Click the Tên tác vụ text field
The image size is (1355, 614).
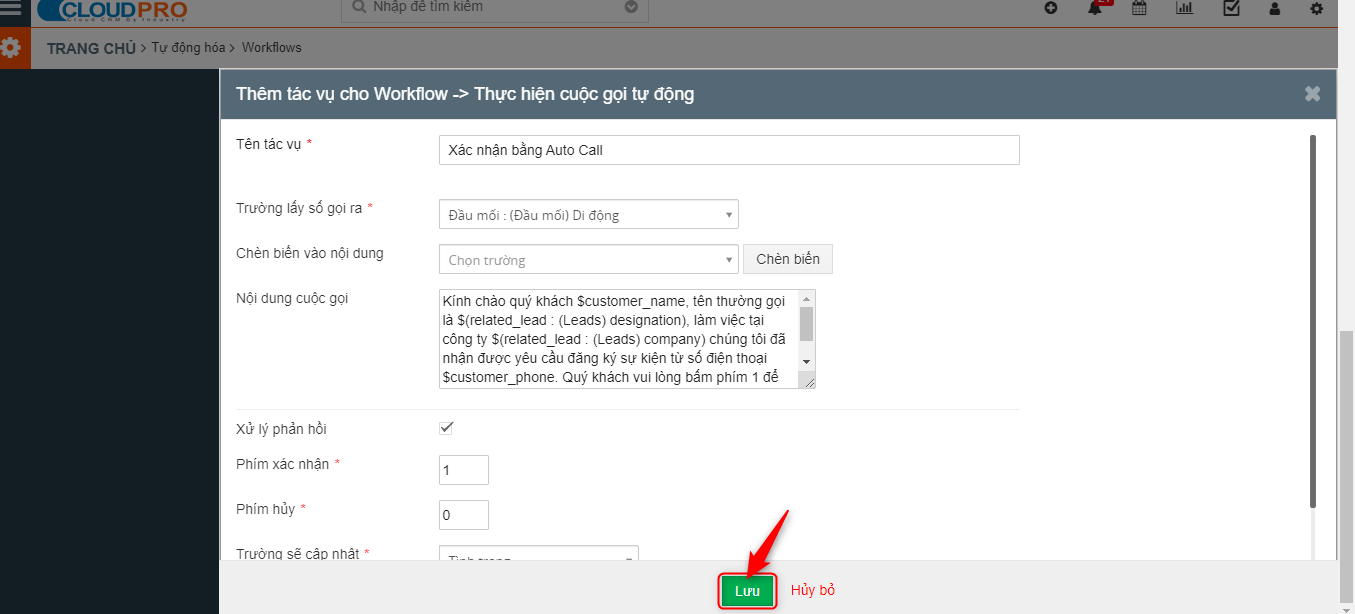pos(729,150)
